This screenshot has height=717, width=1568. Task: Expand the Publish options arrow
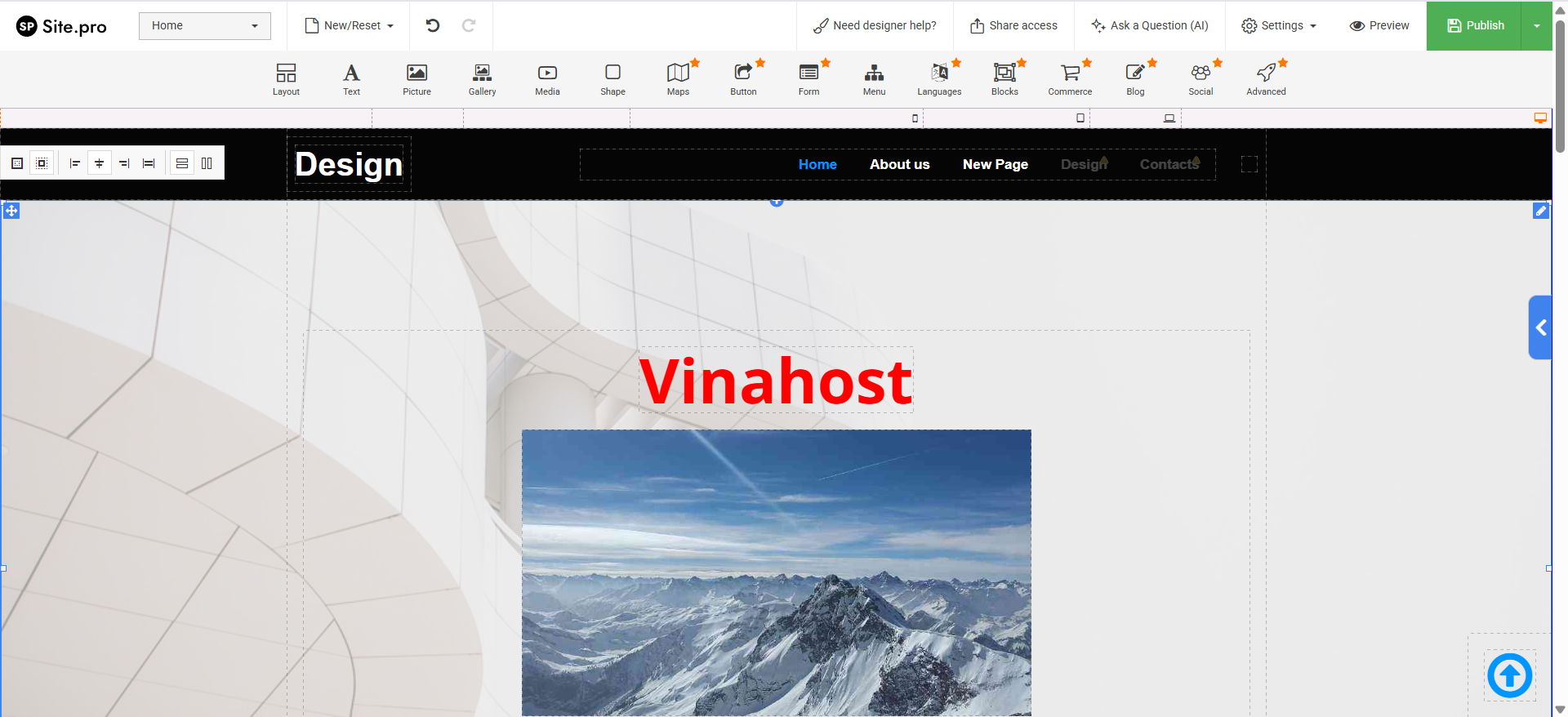click(1536, 25)
